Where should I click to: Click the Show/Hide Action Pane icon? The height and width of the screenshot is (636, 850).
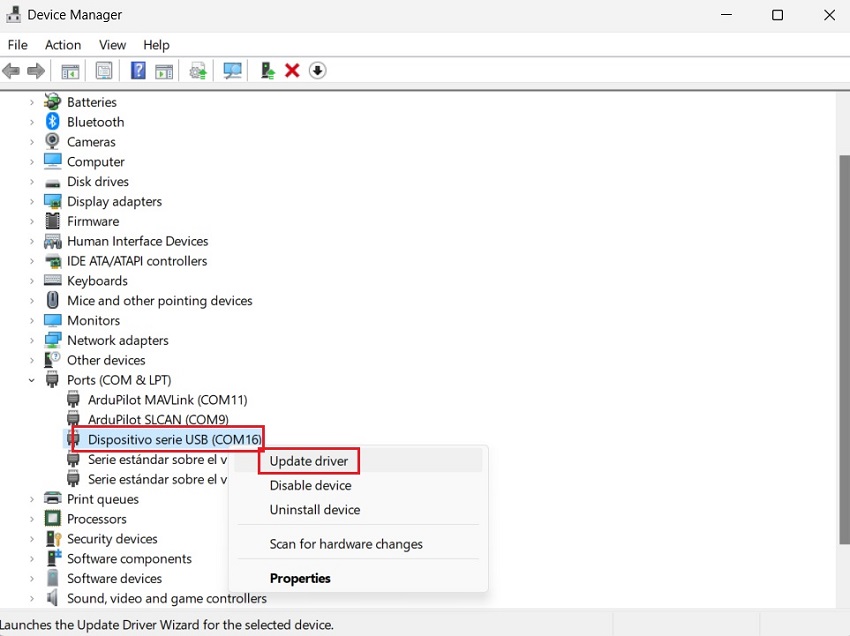[x=103, y=70]
